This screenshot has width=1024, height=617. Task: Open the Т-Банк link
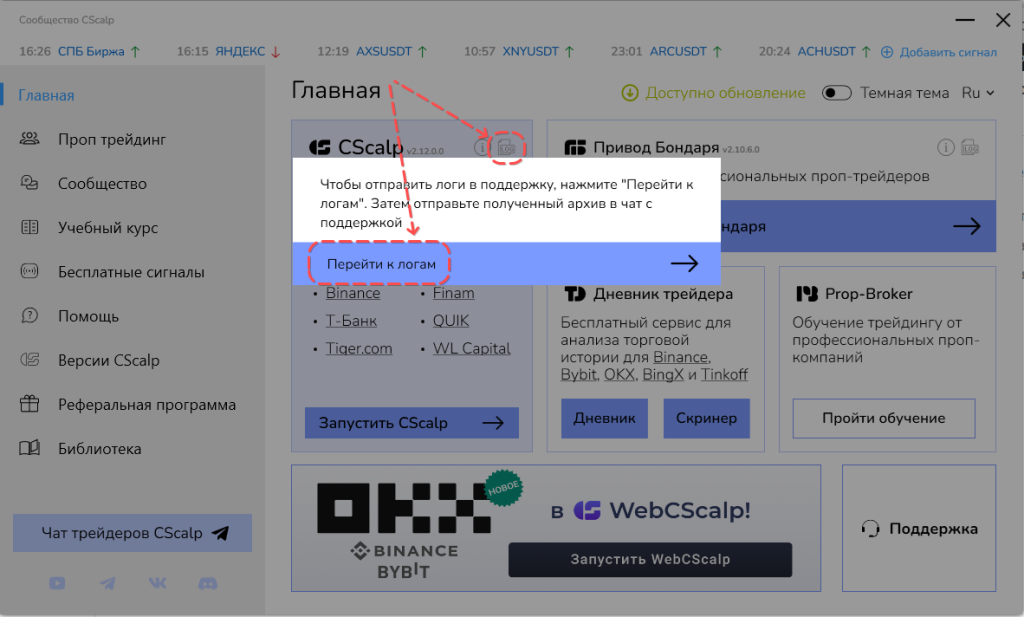(x=351, y=321)
